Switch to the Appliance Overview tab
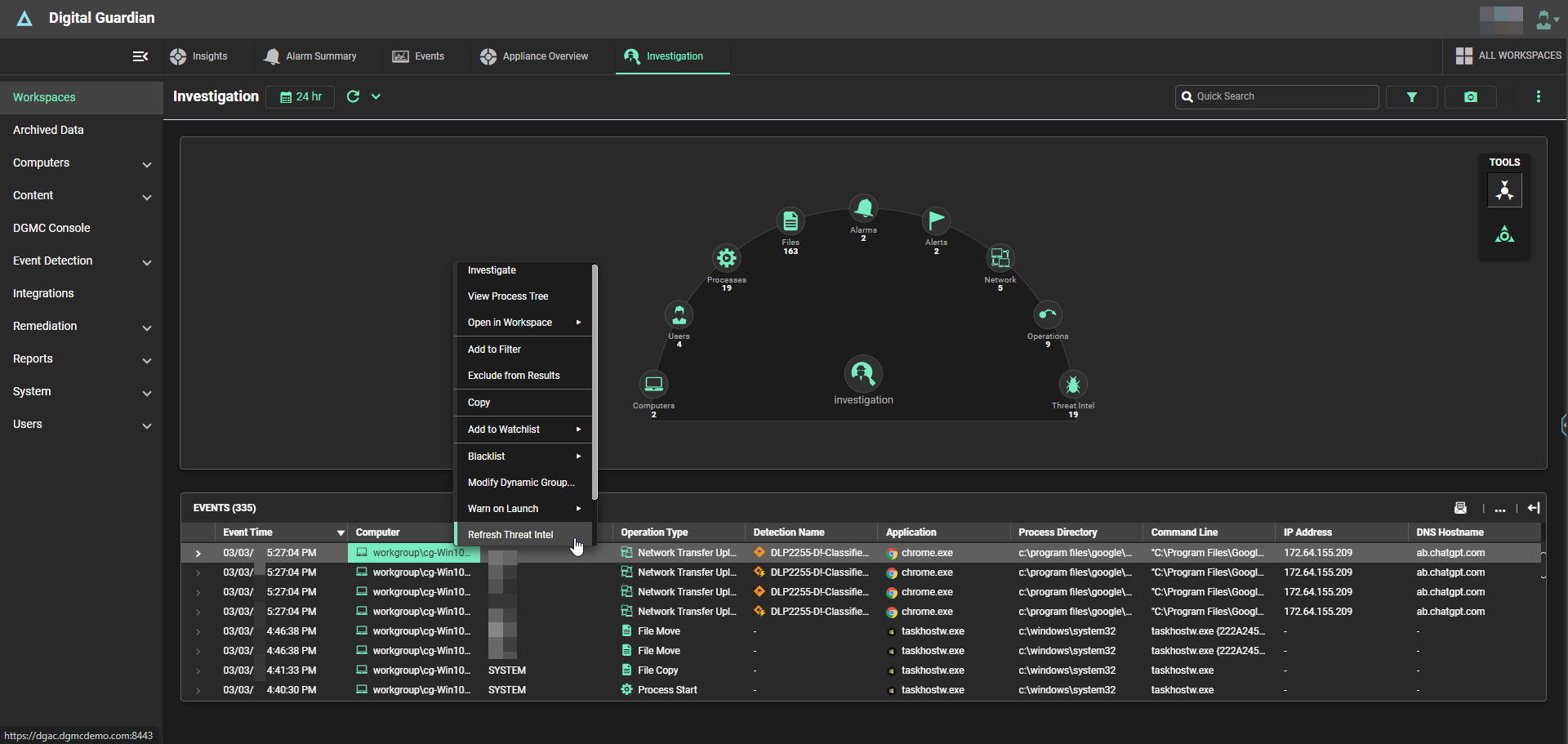This screenshot has width=1568, height=744. [534, 56]
